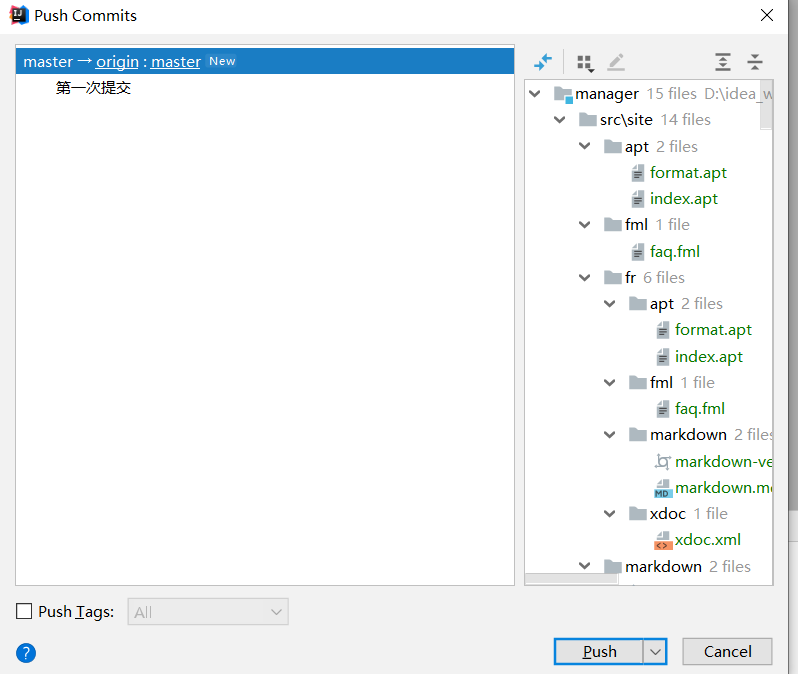The width and height of the screenshot is (798, 674).
Task: Click the vertical scrollbar of file tree
Action: (766, 105)
